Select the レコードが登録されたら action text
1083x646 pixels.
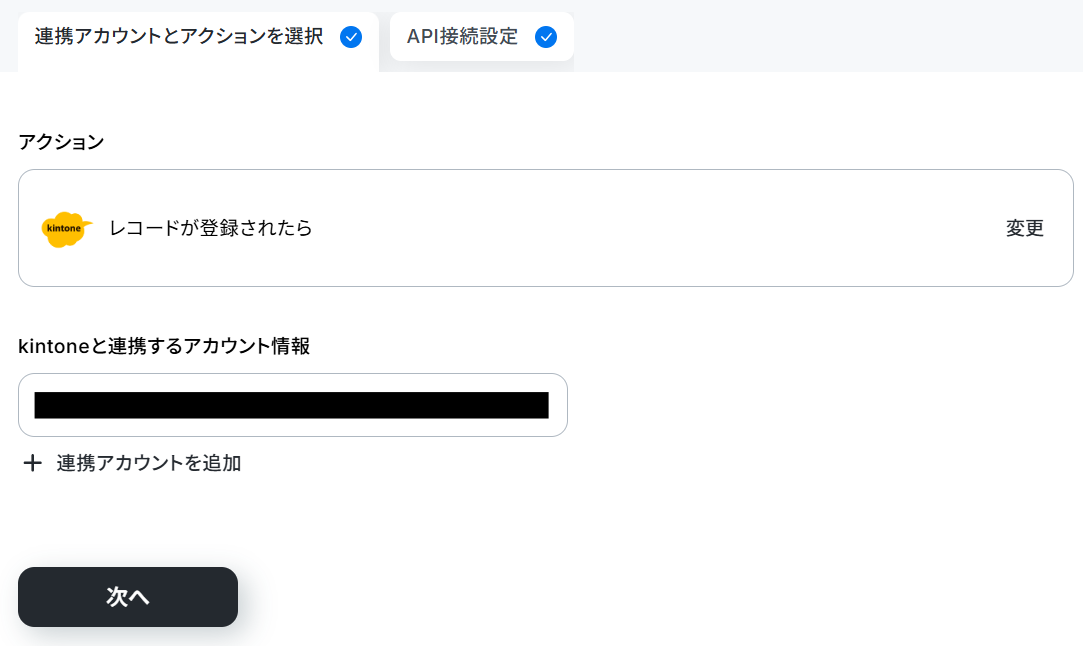(x=211, y=228)
